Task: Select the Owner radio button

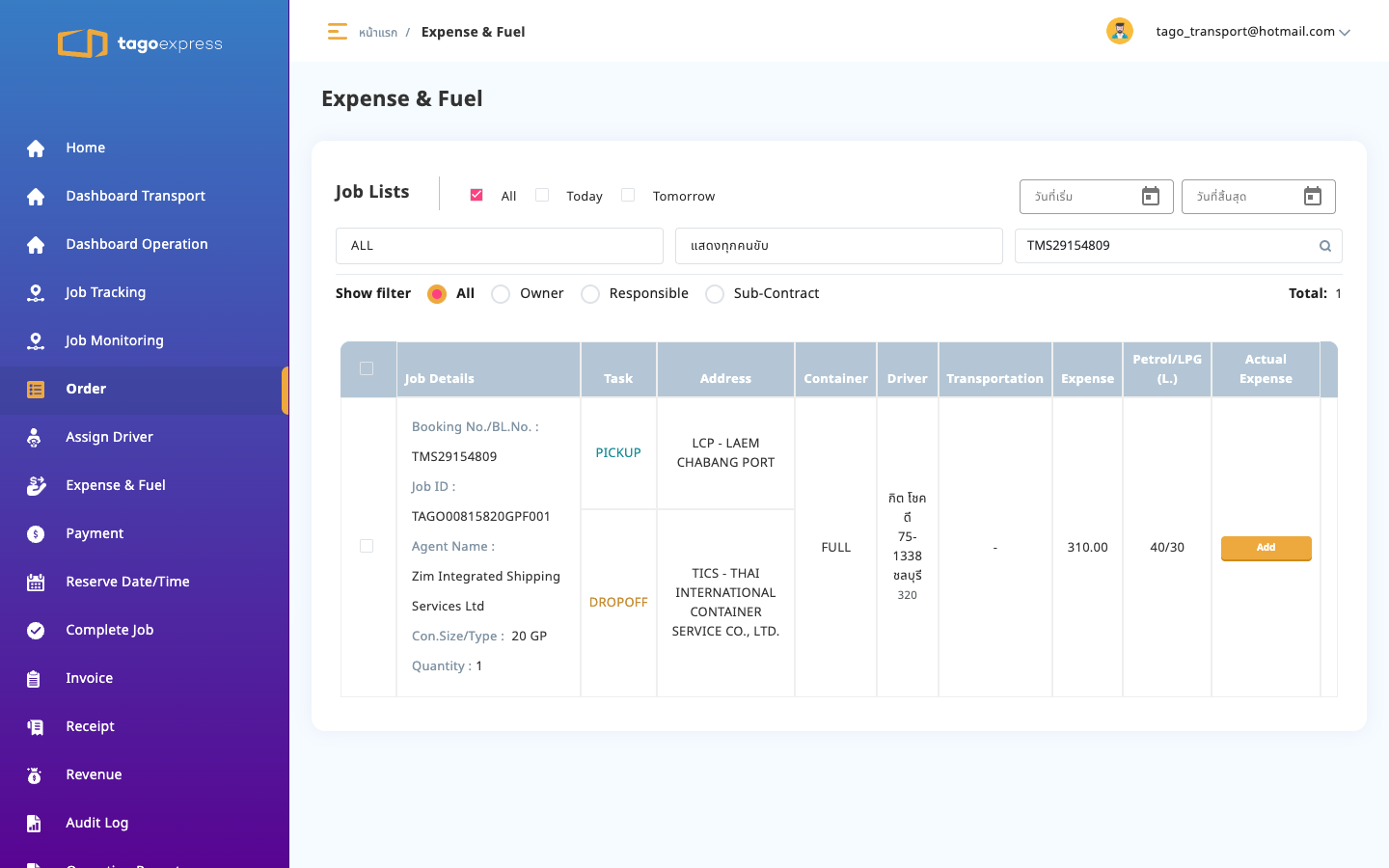Action: (x=501, y=294)
